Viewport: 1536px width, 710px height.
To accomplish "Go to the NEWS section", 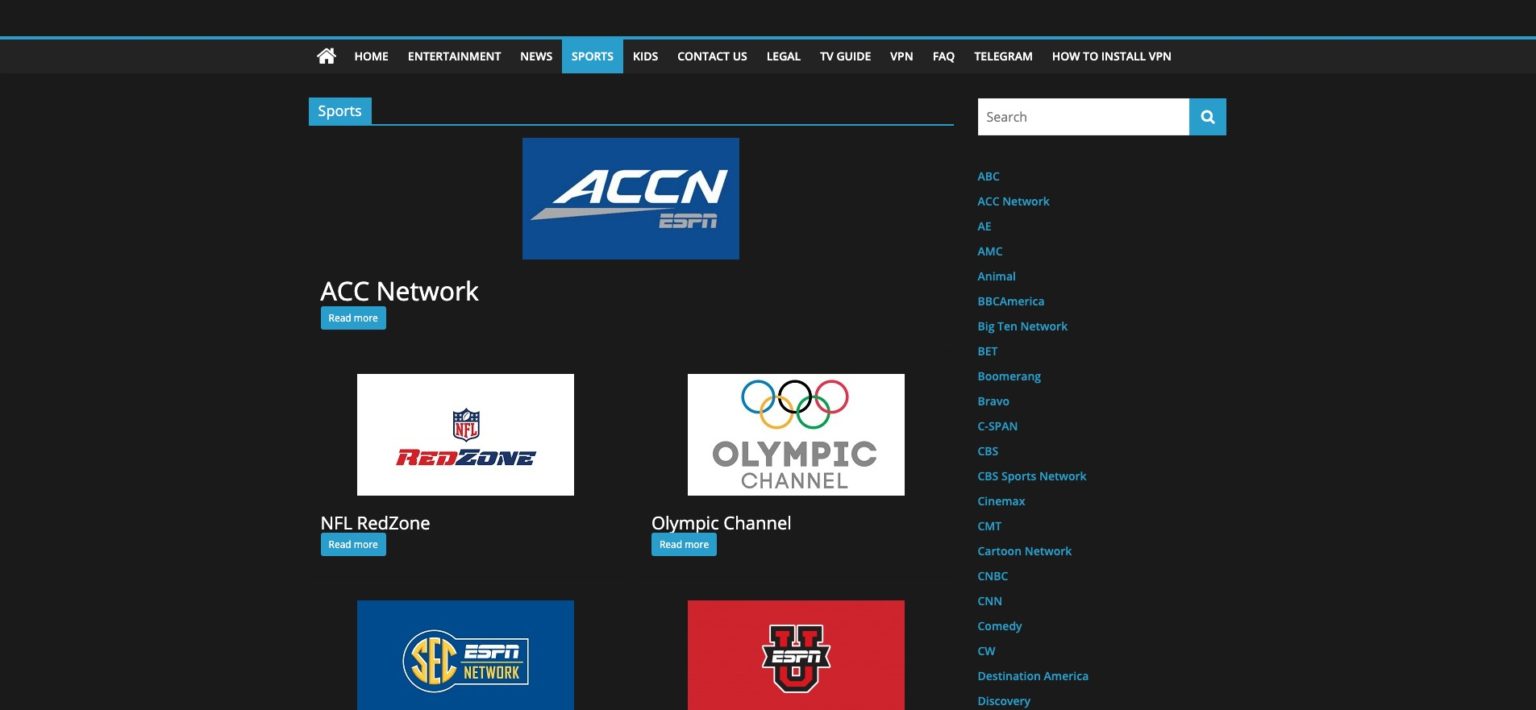I will click(x=536, y=56).
